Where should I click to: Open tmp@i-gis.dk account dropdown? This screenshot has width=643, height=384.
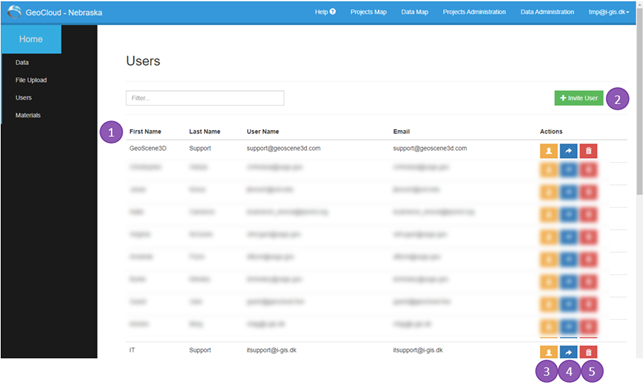(x=609, y=12)
